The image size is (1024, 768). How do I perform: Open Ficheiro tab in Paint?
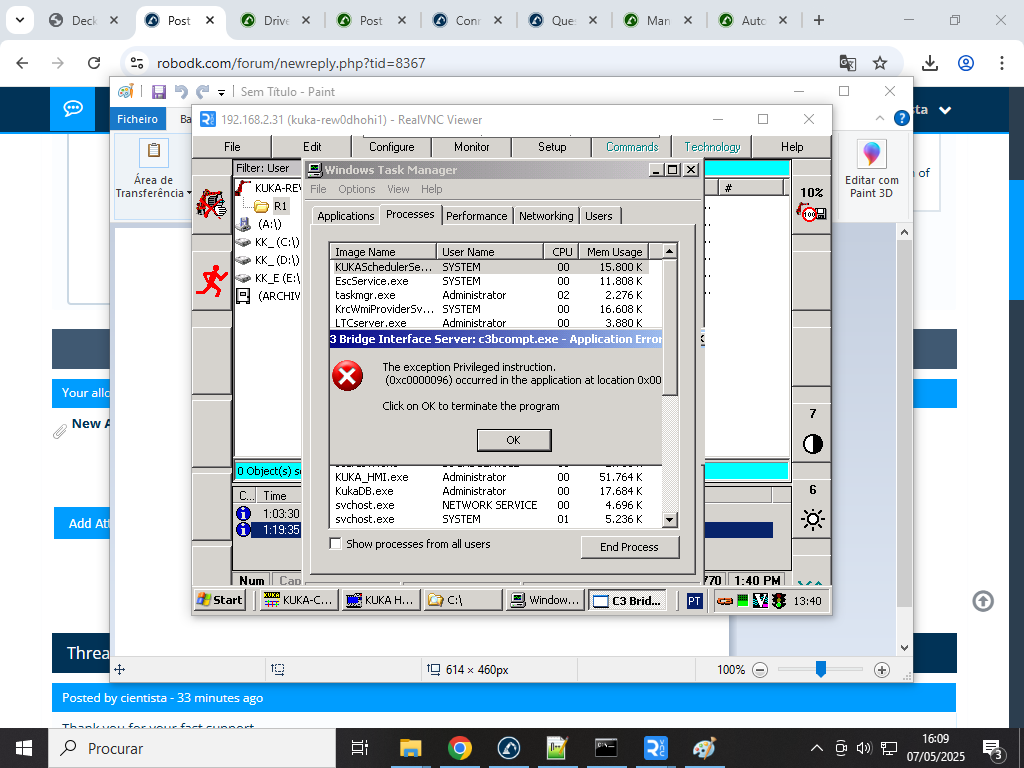tap(137, 119)
